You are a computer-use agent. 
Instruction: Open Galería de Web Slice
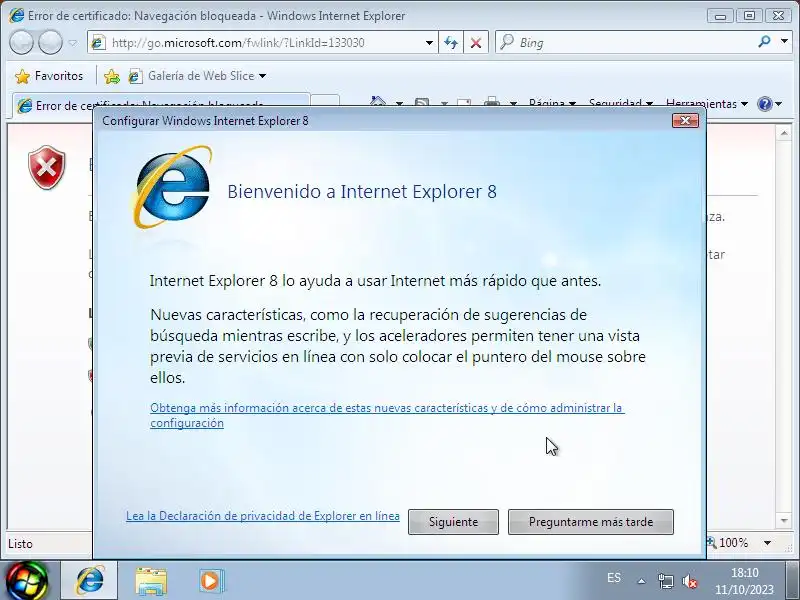click(200, 76)
